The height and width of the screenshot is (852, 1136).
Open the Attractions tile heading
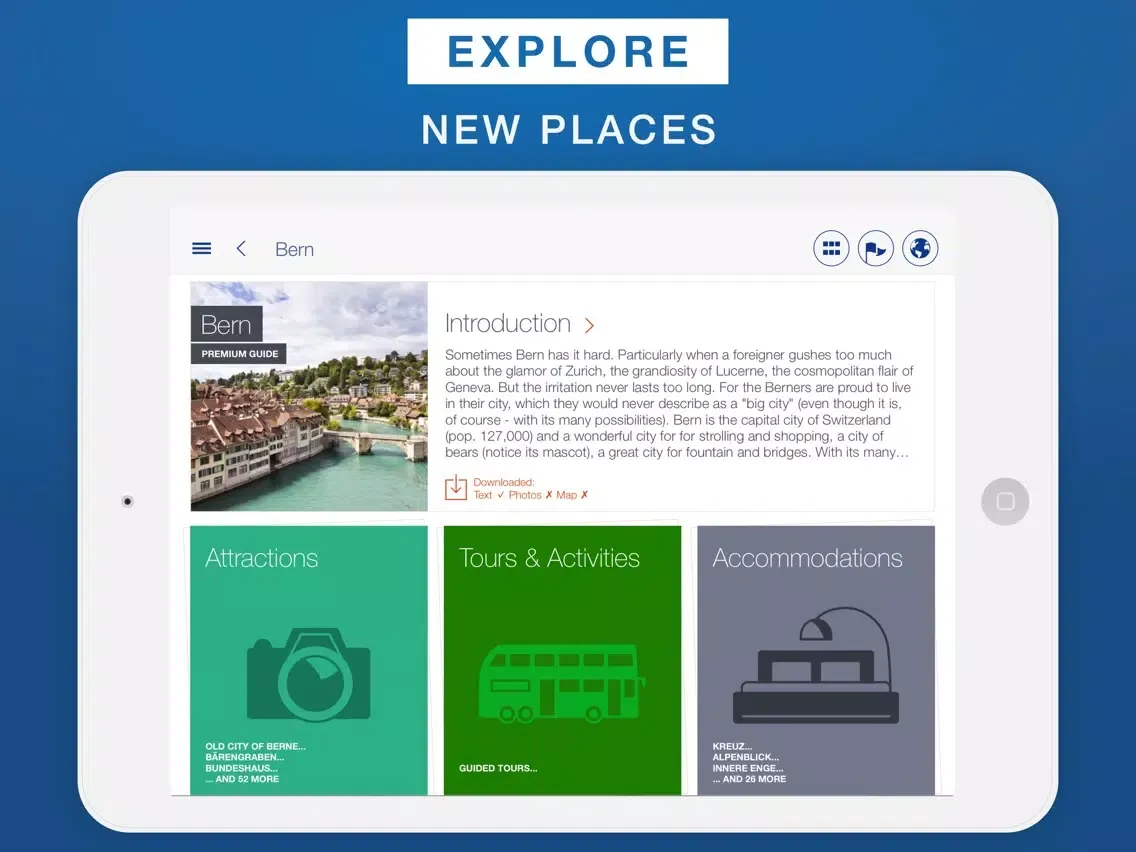(x=262, y=558)
